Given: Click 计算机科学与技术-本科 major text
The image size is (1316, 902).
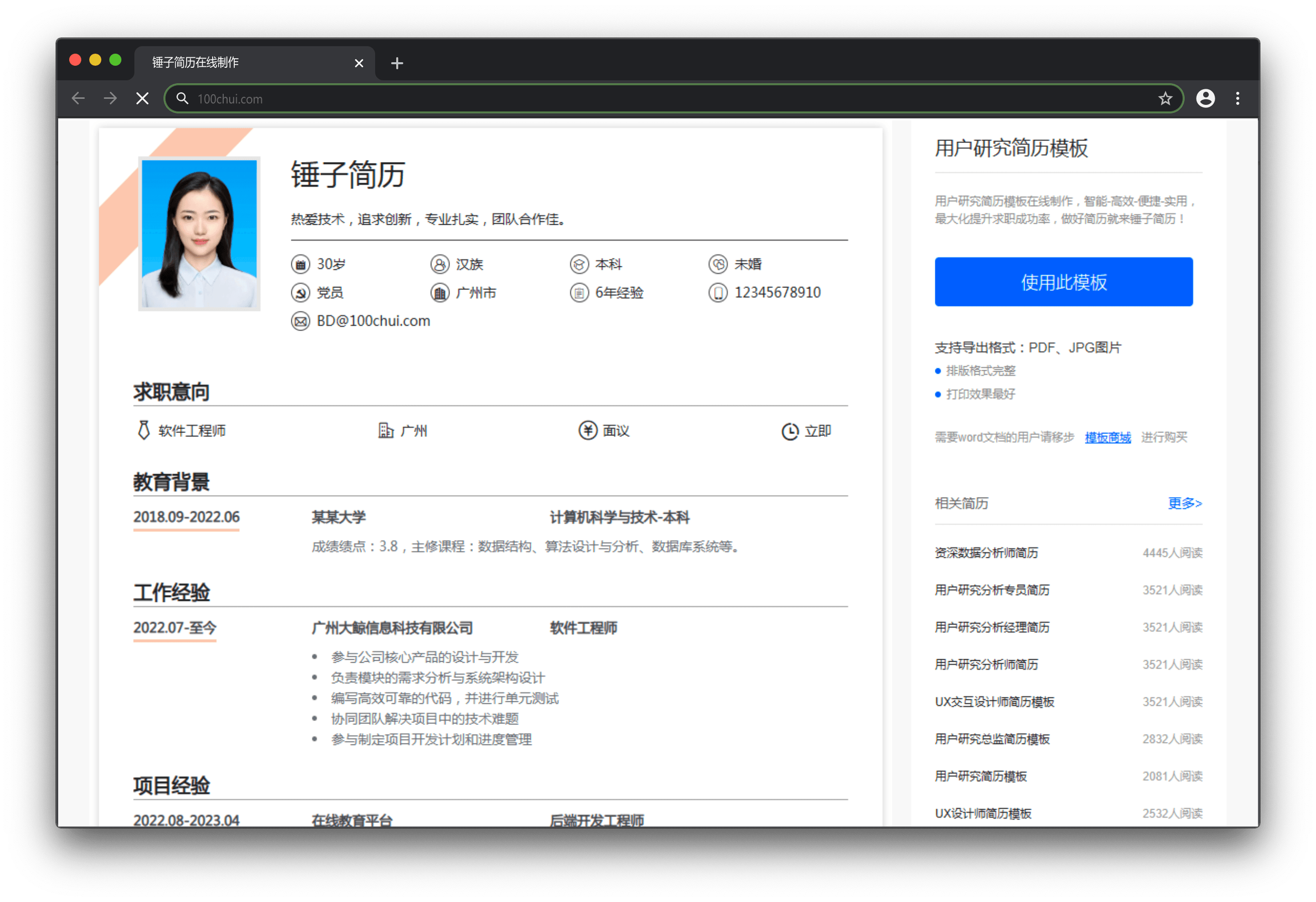Looking at the screenshot, I should point(619,517).
